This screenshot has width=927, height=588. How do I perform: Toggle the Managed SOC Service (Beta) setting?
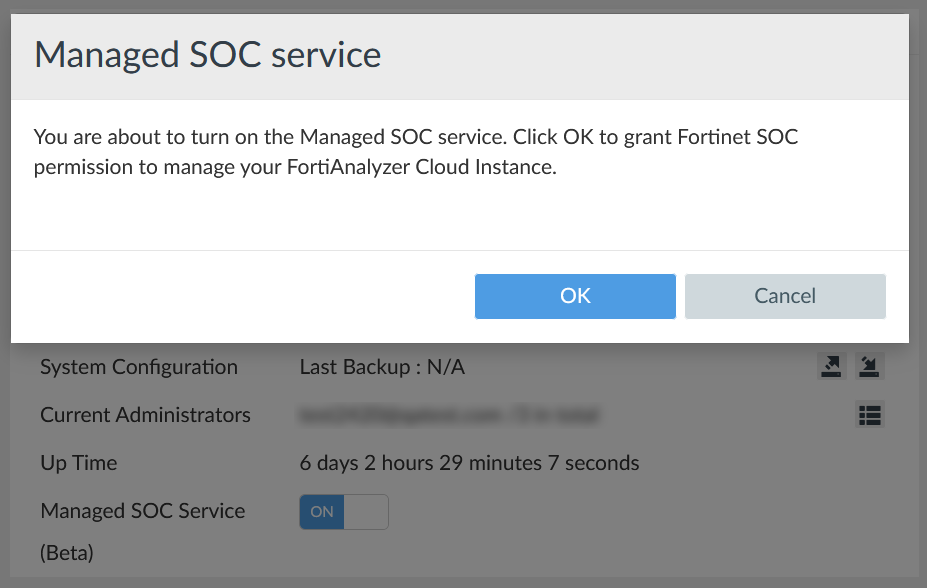pos(344,511)
